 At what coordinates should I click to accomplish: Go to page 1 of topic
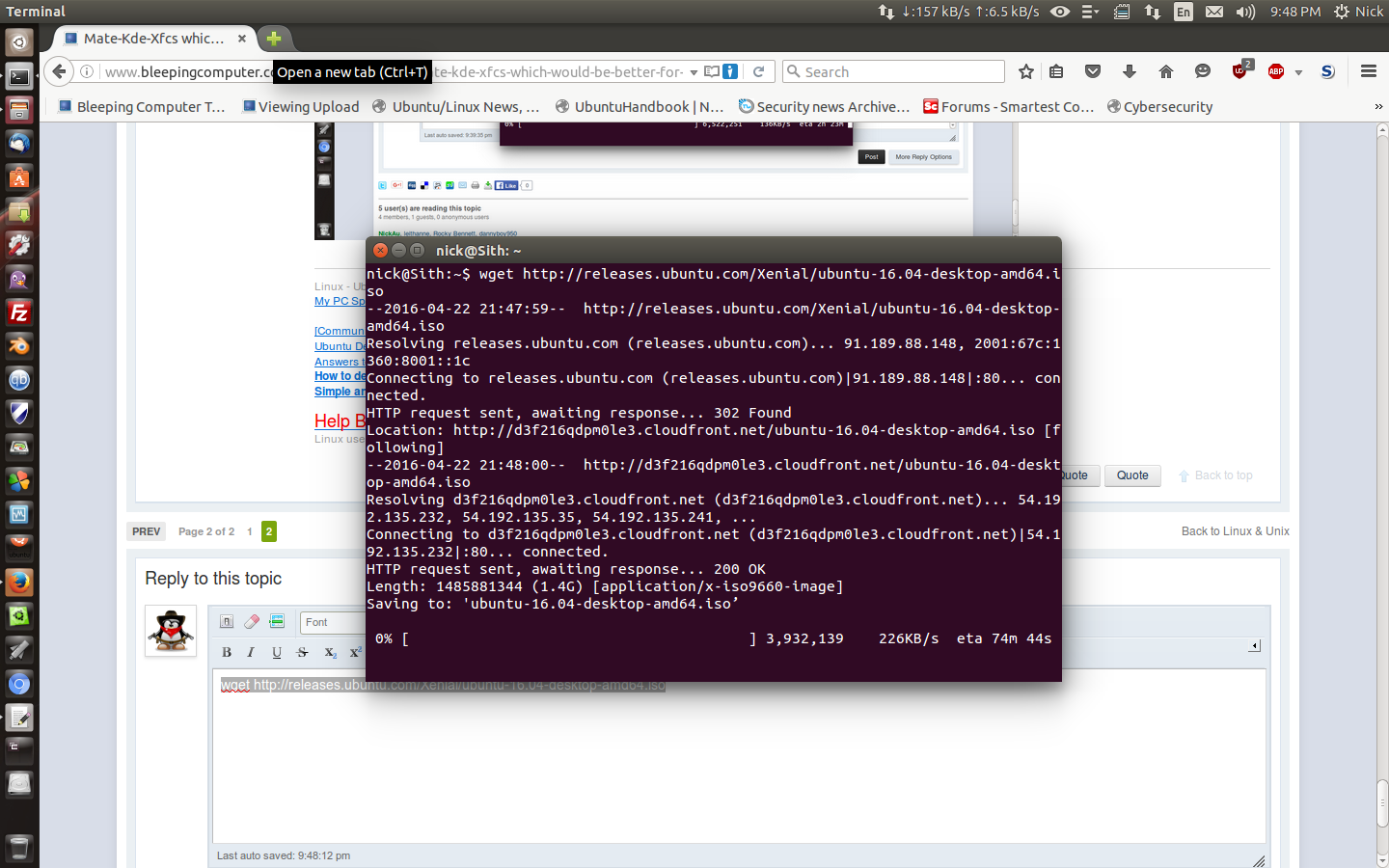pyautogui.click(x=250, y=531)
